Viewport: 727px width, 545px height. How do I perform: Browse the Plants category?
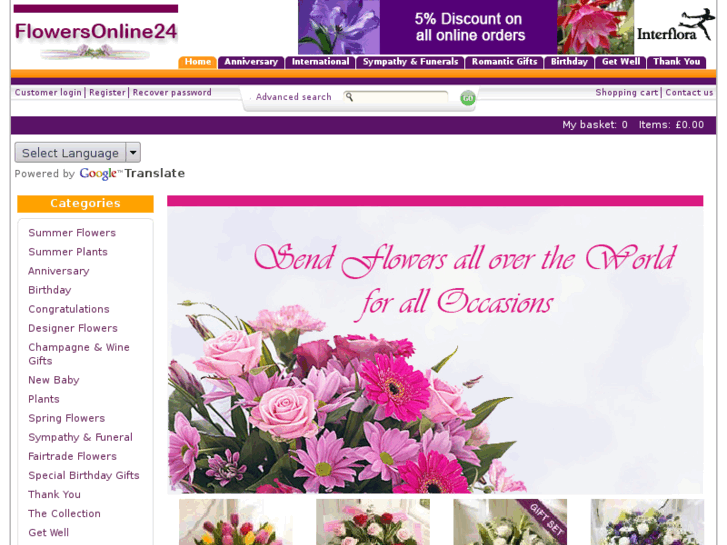click(44, 399)
